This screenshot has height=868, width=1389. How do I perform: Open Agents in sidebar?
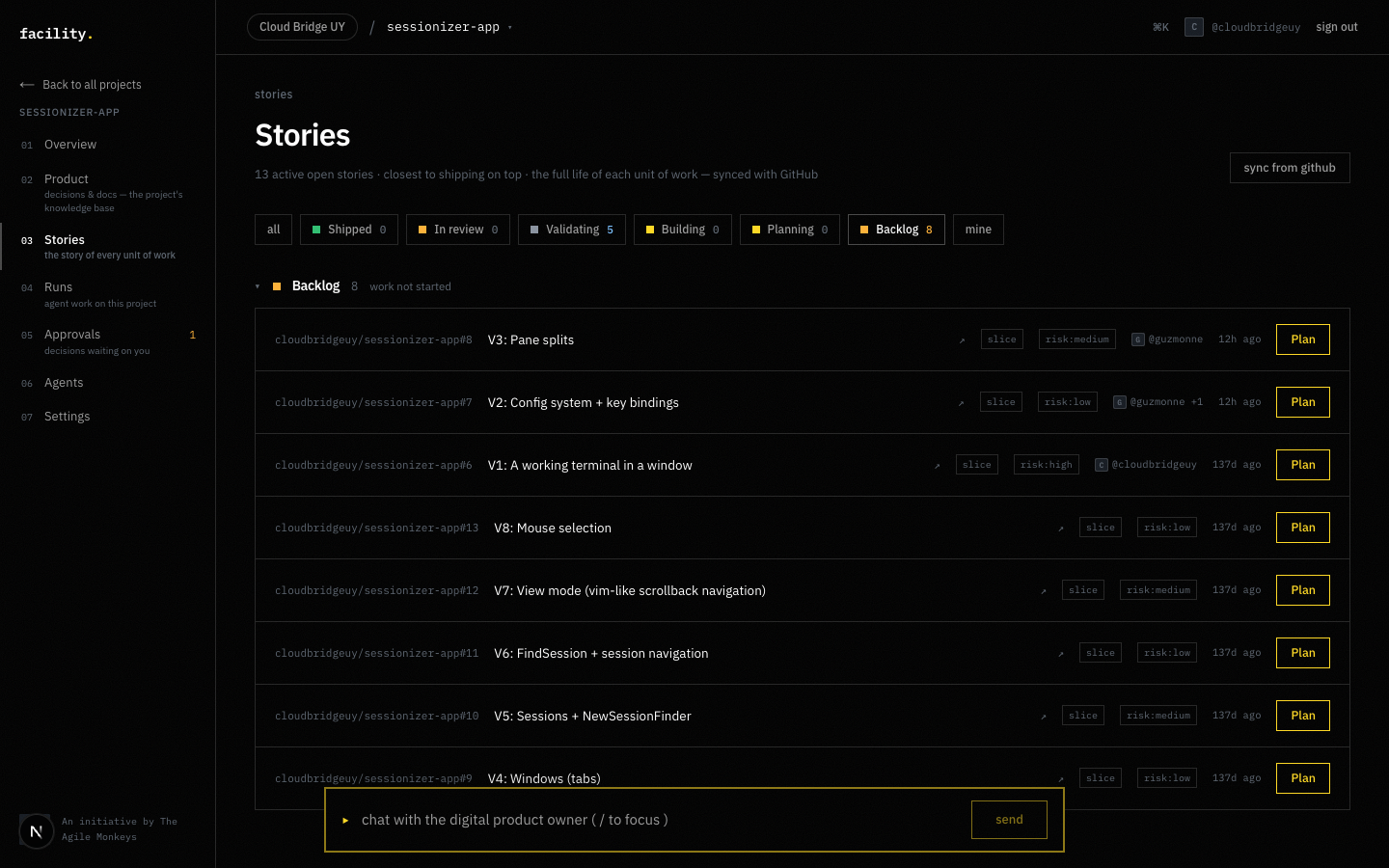coord(64,383)
